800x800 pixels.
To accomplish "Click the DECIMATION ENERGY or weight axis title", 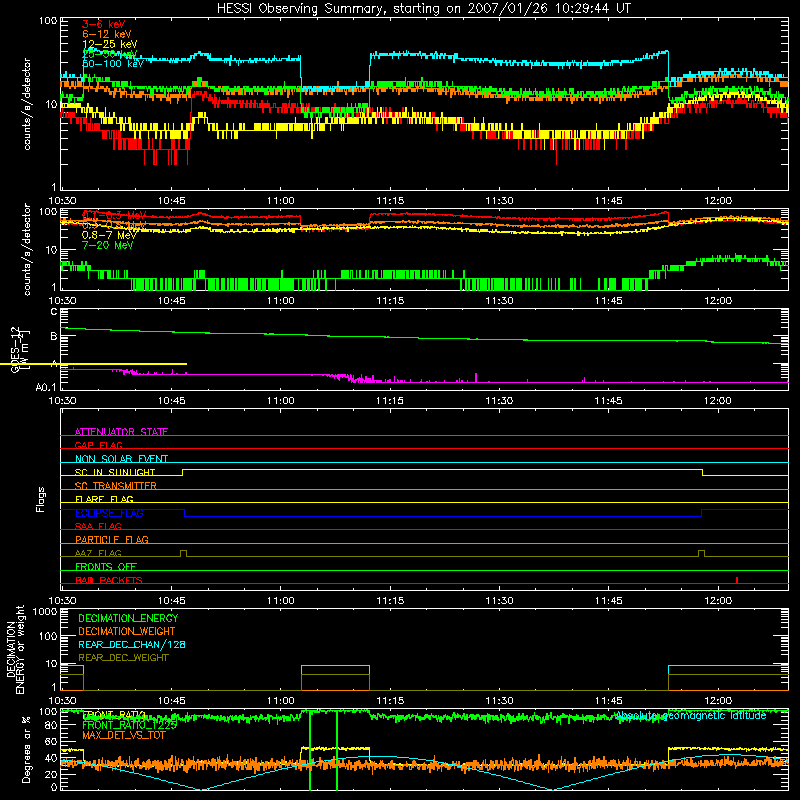I will 15,649.
